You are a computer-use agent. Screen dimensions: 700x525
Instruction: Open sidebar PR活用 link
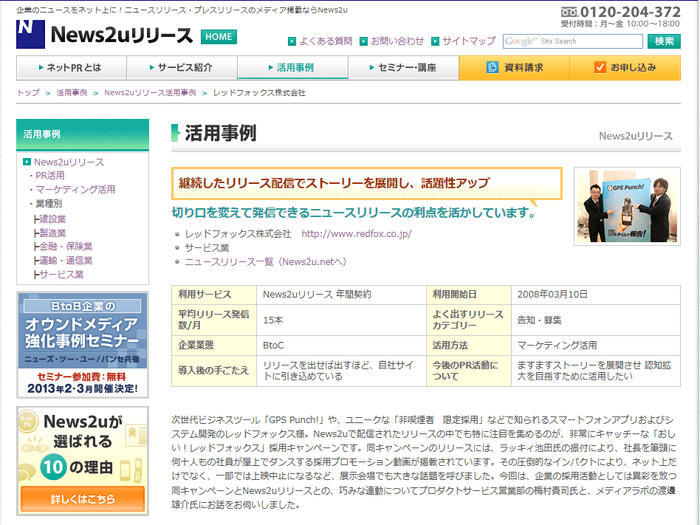click(x=50, y=175)
